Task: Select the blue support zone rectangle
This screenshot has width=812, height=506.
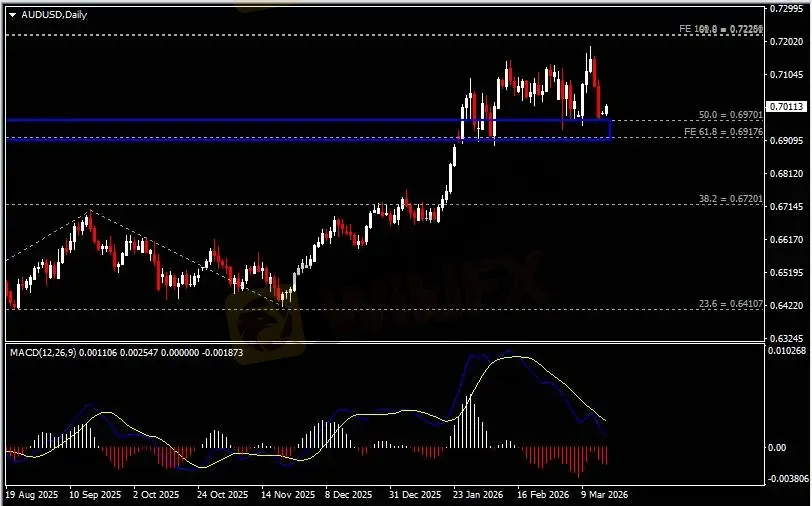Action: (309, 130)
